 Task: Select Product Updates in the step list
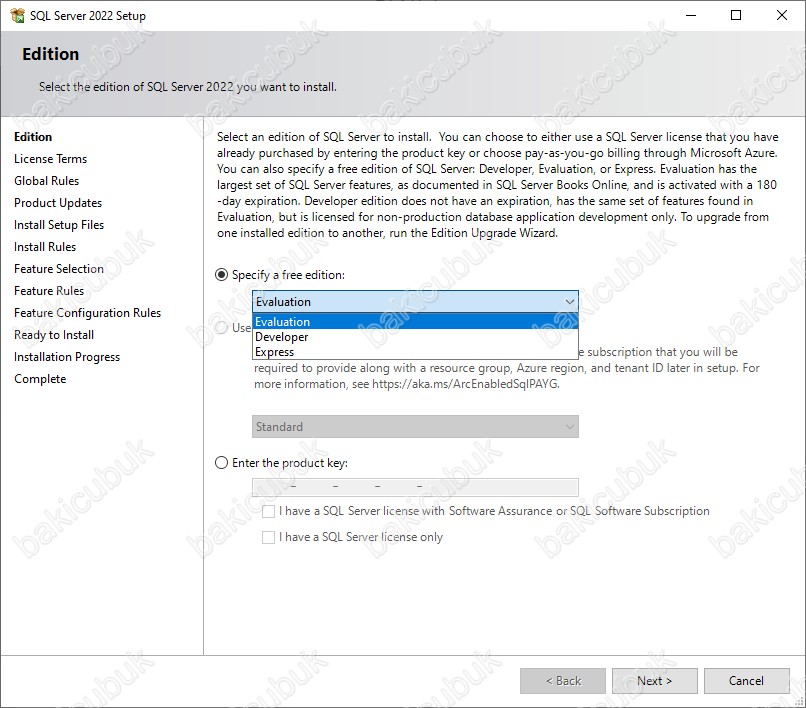[58, 203]
